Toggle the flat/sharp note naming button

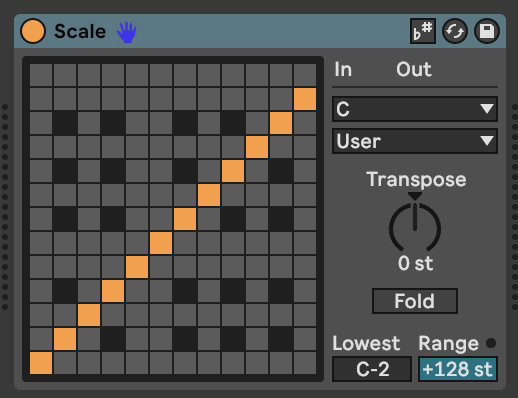[423, 31]
